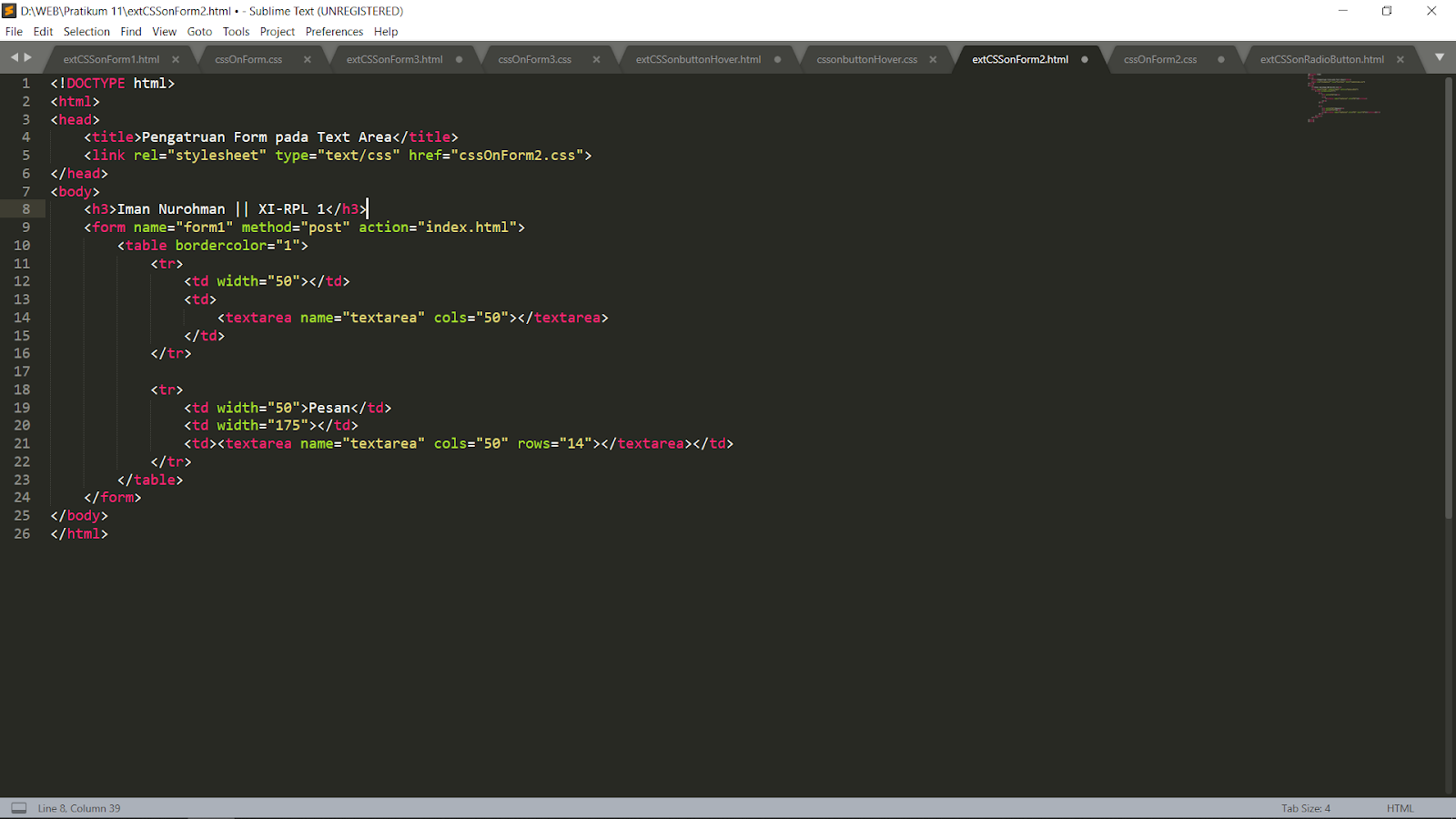
Task: Click the unsaved dot on cssonbuttonHover.css tab
Action: (x=932, y=58)
